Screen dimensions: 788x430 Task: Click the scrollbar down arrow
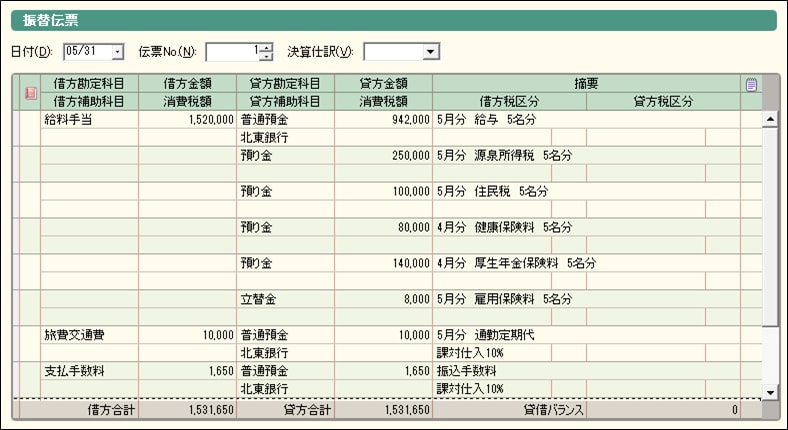[769, 391]
